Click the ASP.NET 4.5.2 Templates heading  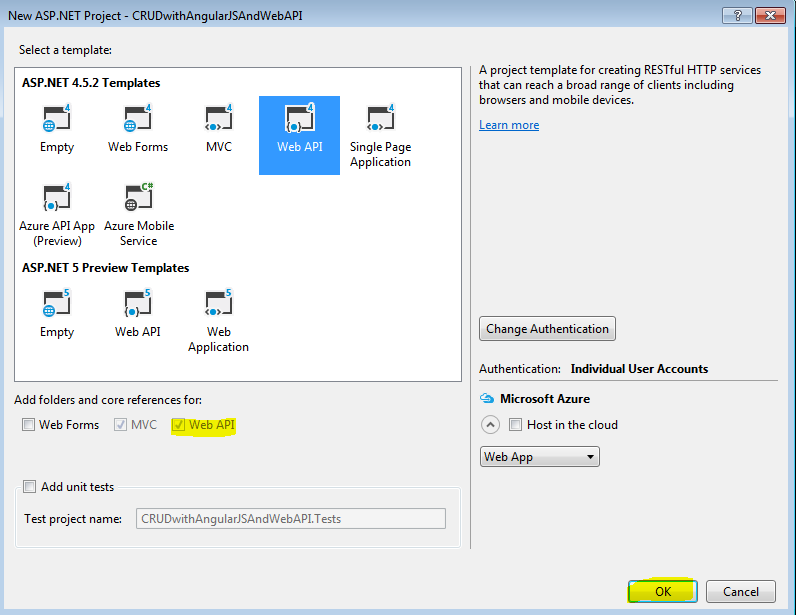click(x=91, y=83)
